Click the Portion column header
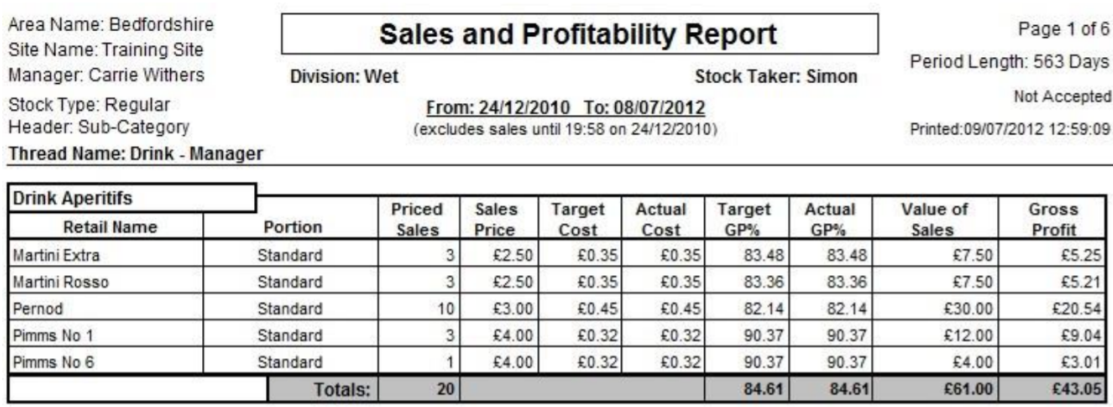Screen dimensions: 1113x407 tap(293, 227)
